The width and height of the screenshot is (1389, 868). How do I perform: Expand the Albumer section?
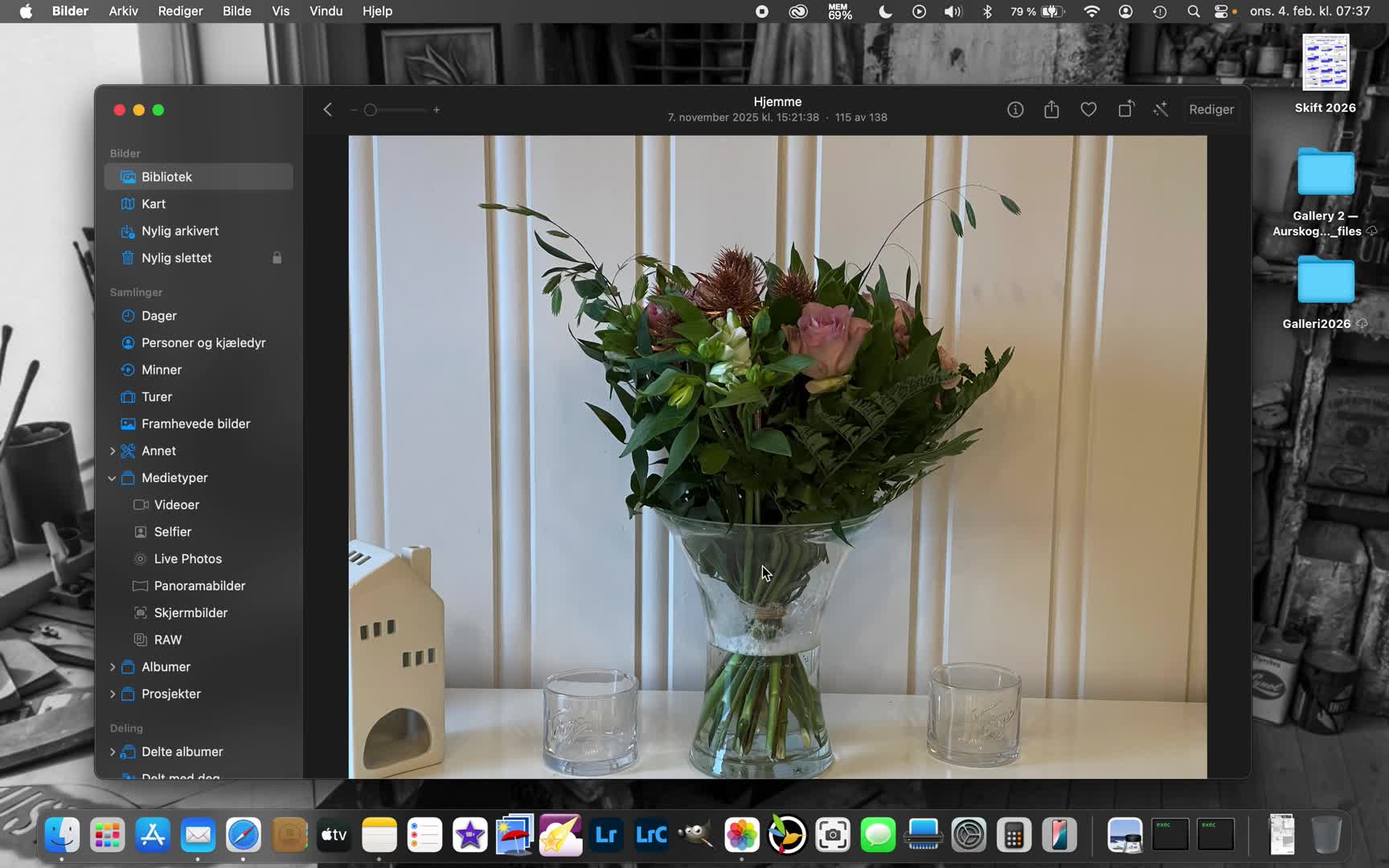pyautogui.click(x=112, y=667)
